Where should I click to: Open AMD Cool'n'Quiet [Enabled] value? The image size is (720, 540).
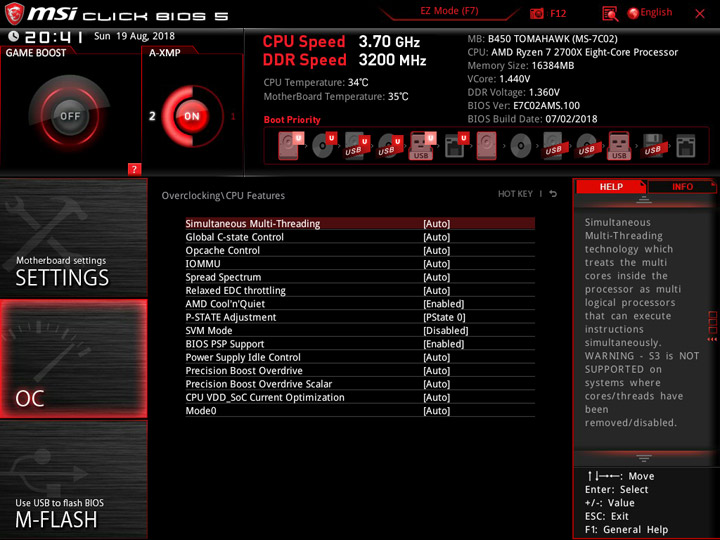point(444,304)
